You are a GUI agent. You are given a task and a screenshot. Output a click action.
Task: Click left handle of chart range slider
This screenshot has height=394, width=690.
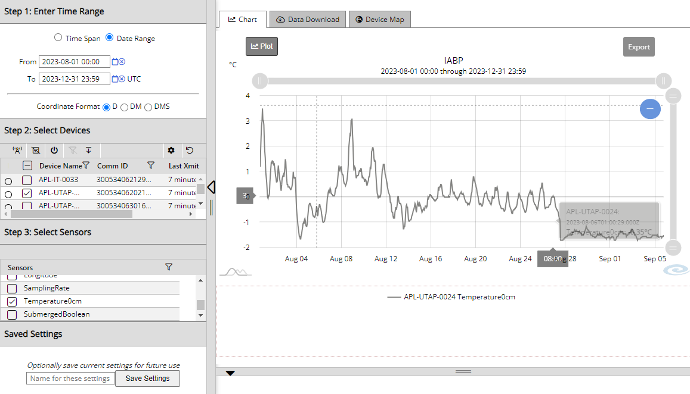coord(260,81)
